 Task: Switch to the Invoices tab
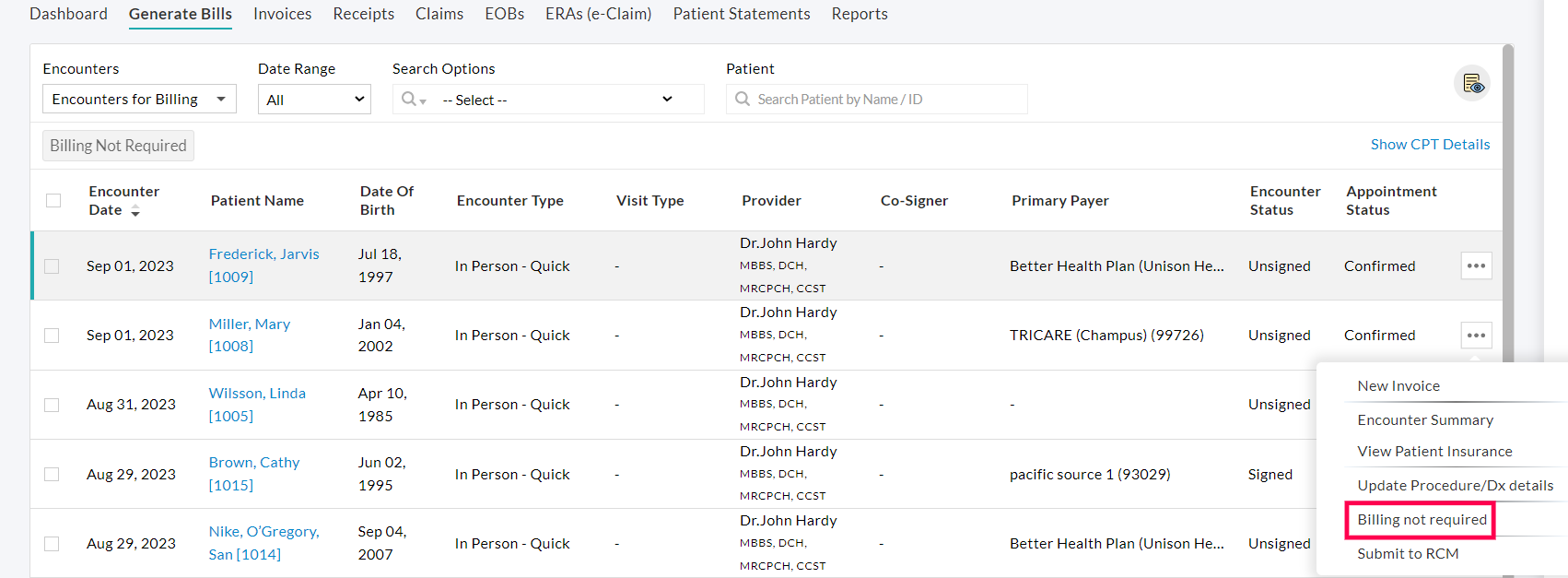coord(282,14)
